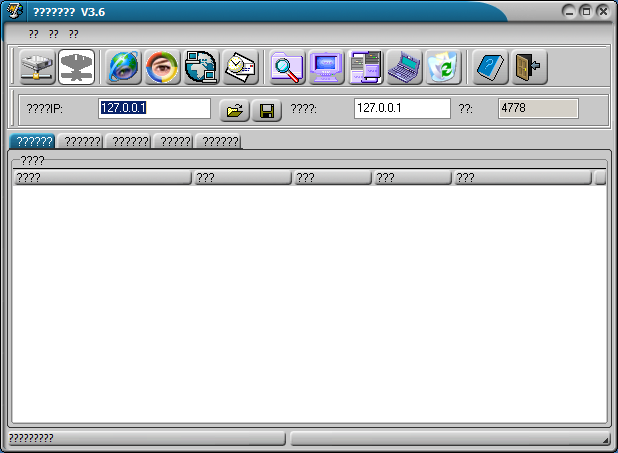Click the grayed disconnect toolbar icon
The image size is (618, 453).
click(x=77, y=67)
